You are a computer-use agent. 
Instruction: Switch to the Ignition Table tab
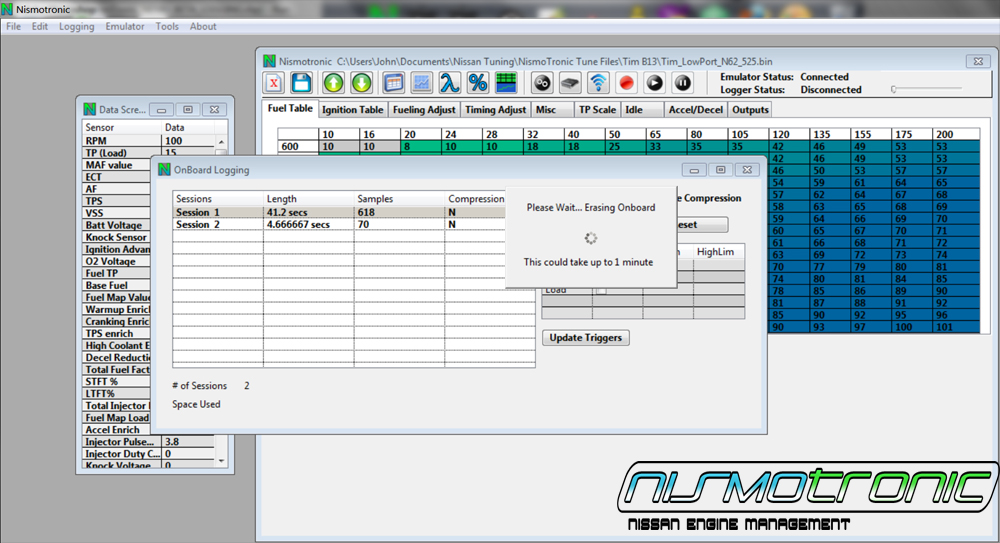coord(352,110)
